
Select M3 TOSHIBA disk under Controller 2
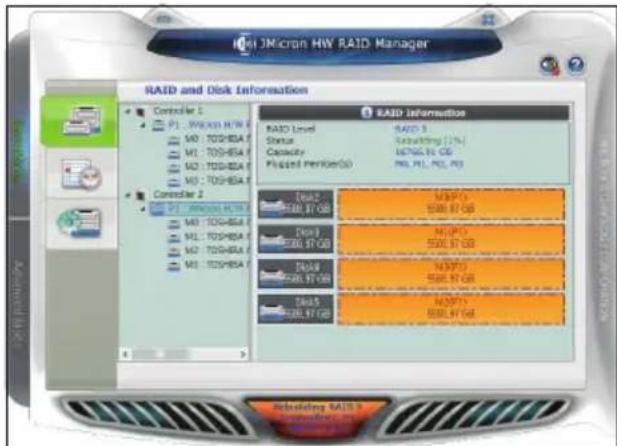point(217,265)
